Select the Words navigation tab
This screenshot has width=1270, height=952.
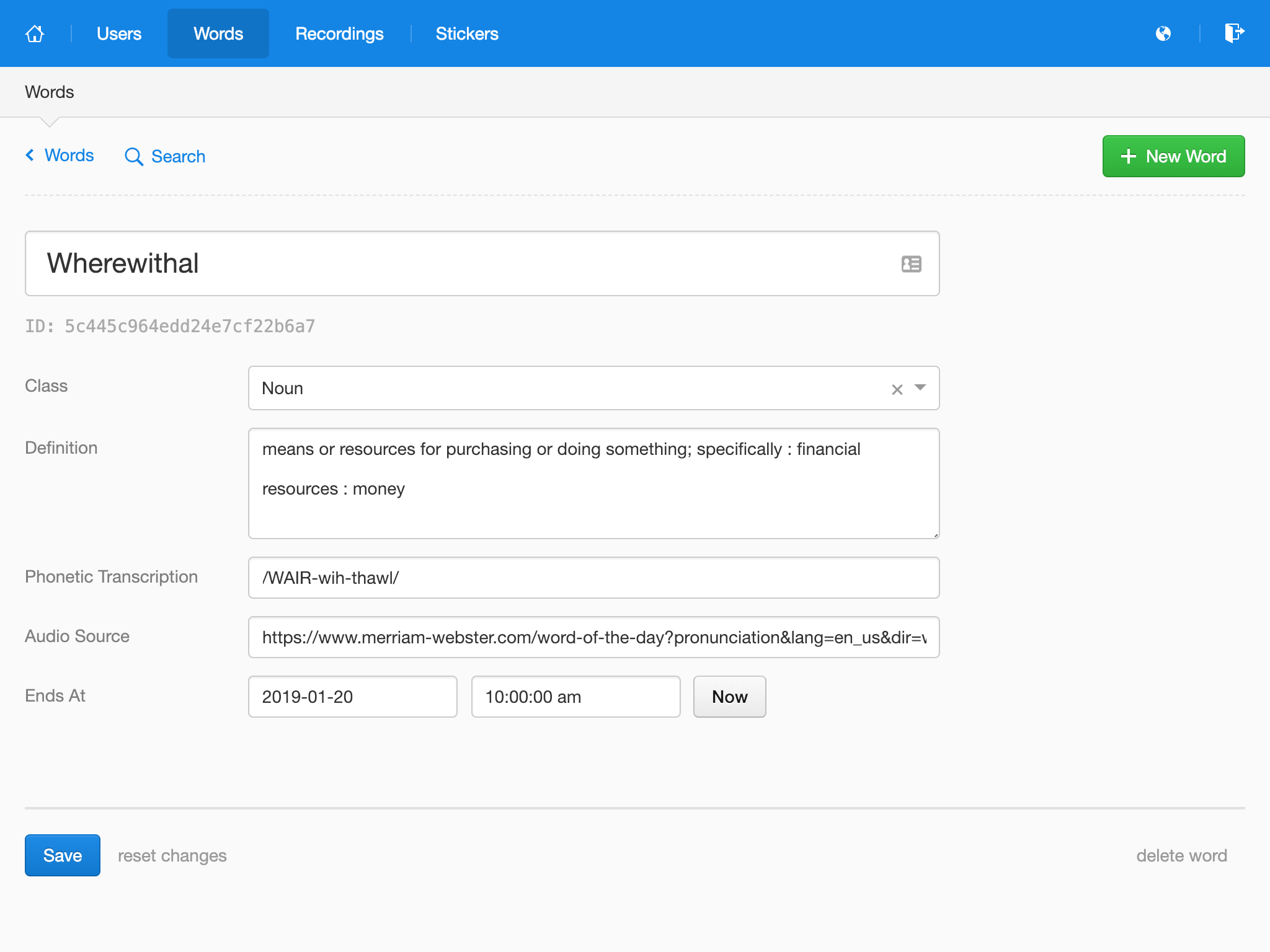click(x=218, y=33)
